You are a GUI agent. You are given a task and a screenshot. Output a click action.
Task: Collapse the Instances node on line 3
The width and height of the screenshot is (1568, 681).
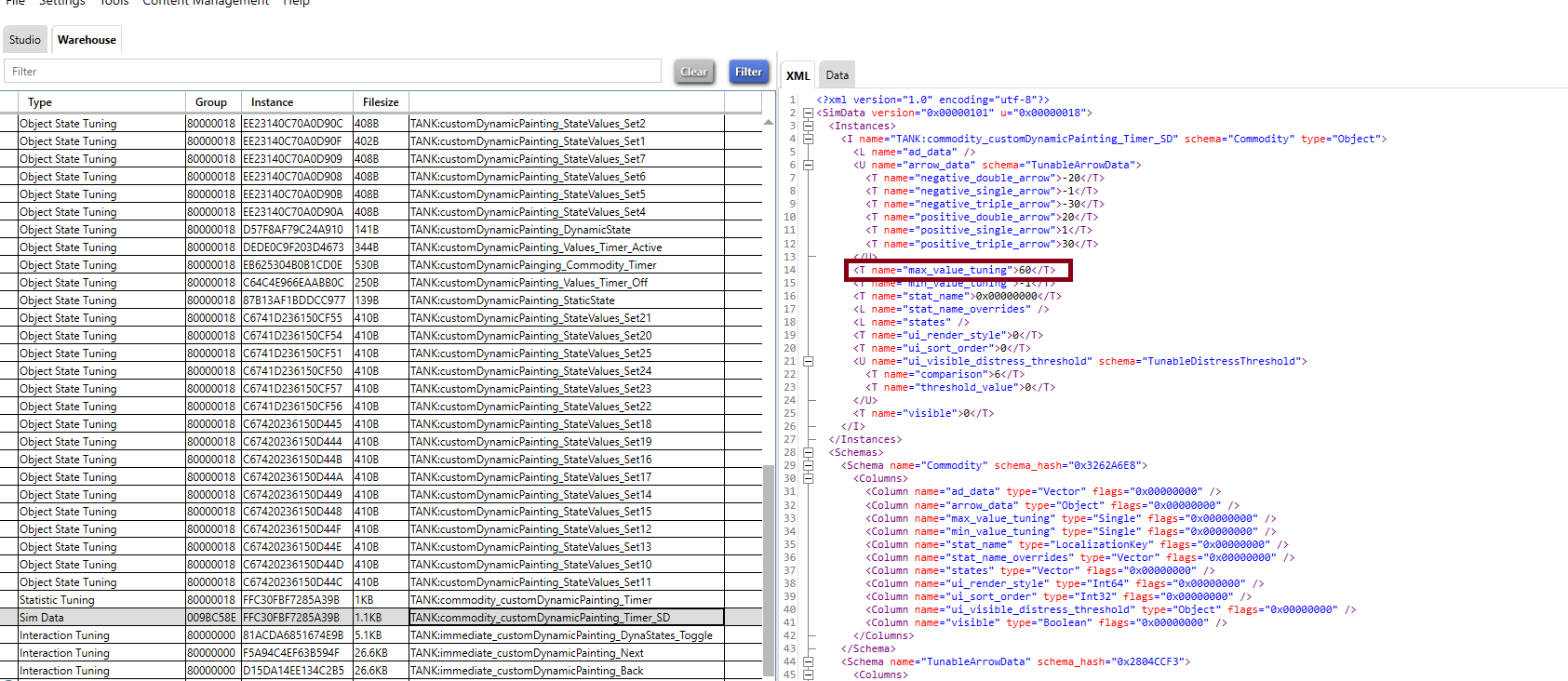809,127
